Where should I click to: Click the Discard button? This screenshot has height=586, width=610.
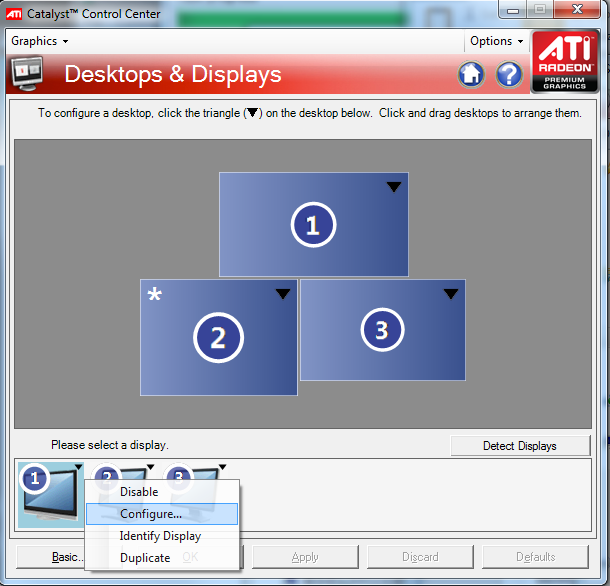pos(420,557)
